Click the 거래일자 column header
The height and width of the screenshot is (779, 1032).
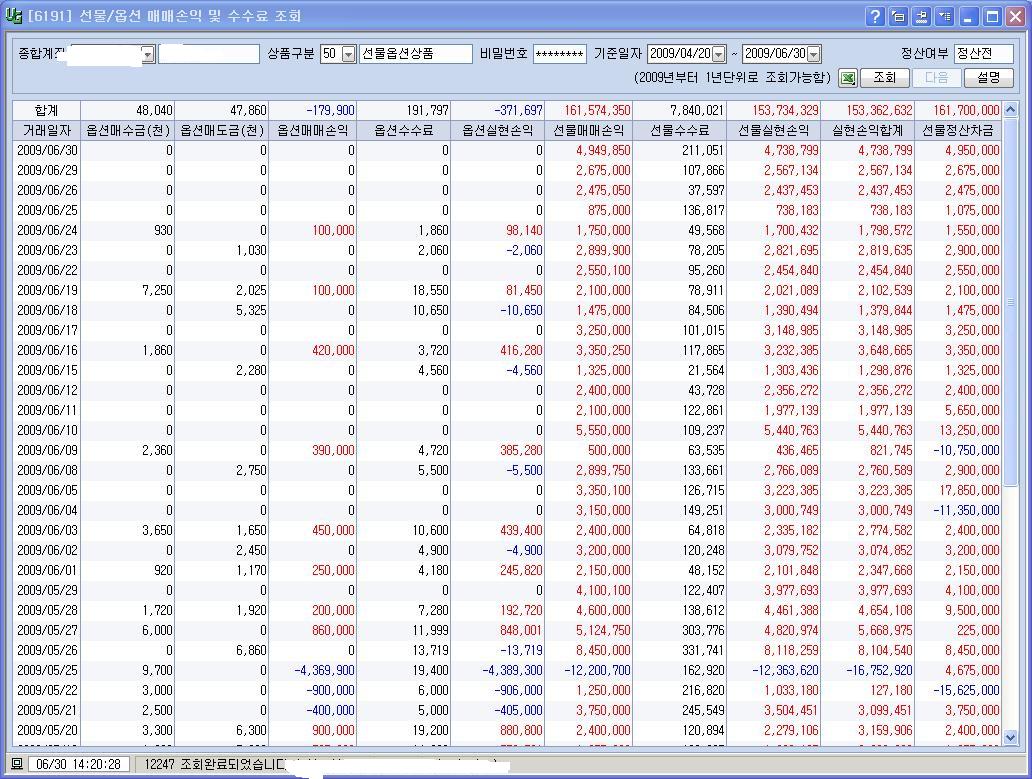[x=47, y=130]
